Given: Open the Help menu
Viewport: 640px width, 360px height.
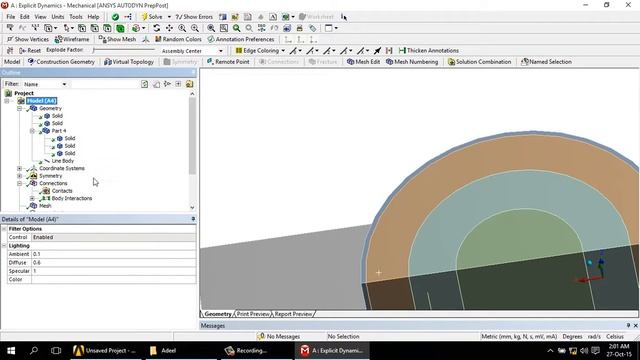Looking at the screenshot, I should (93, 17).
